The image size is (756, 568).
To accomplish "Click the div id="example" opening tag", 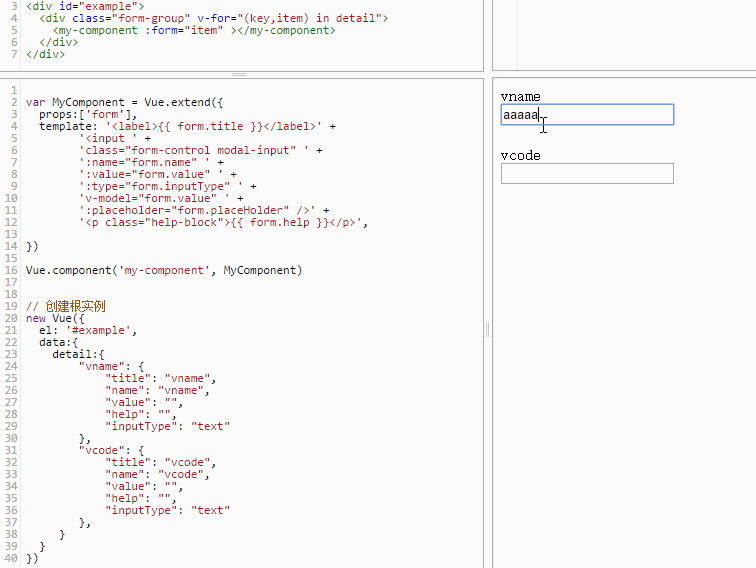I will click(85, 6).
